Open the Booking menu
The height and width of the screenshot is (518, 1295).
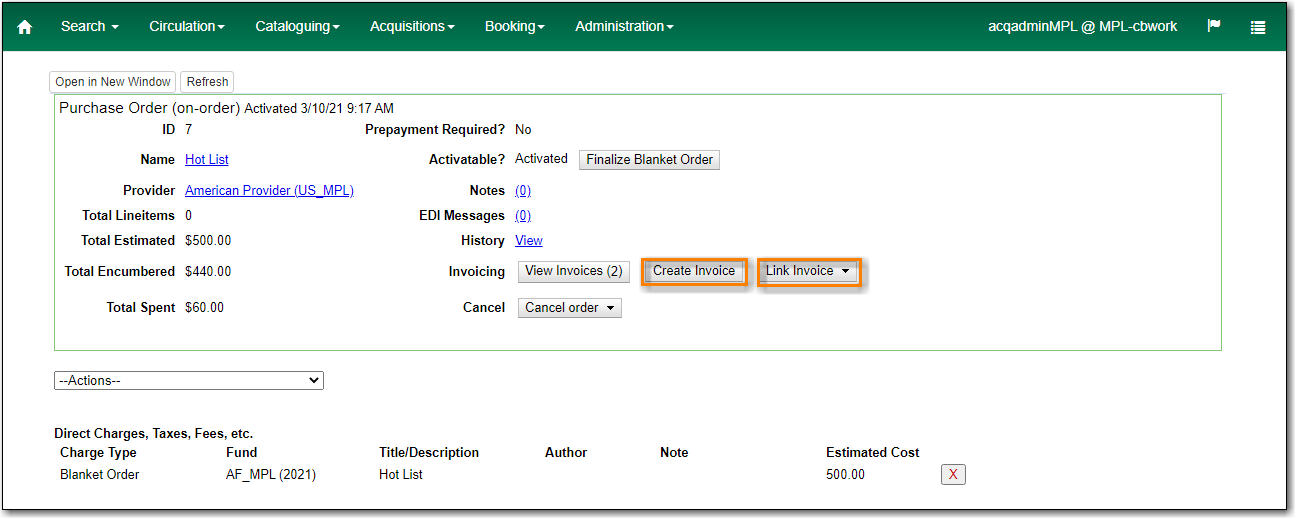click(514, 26)
